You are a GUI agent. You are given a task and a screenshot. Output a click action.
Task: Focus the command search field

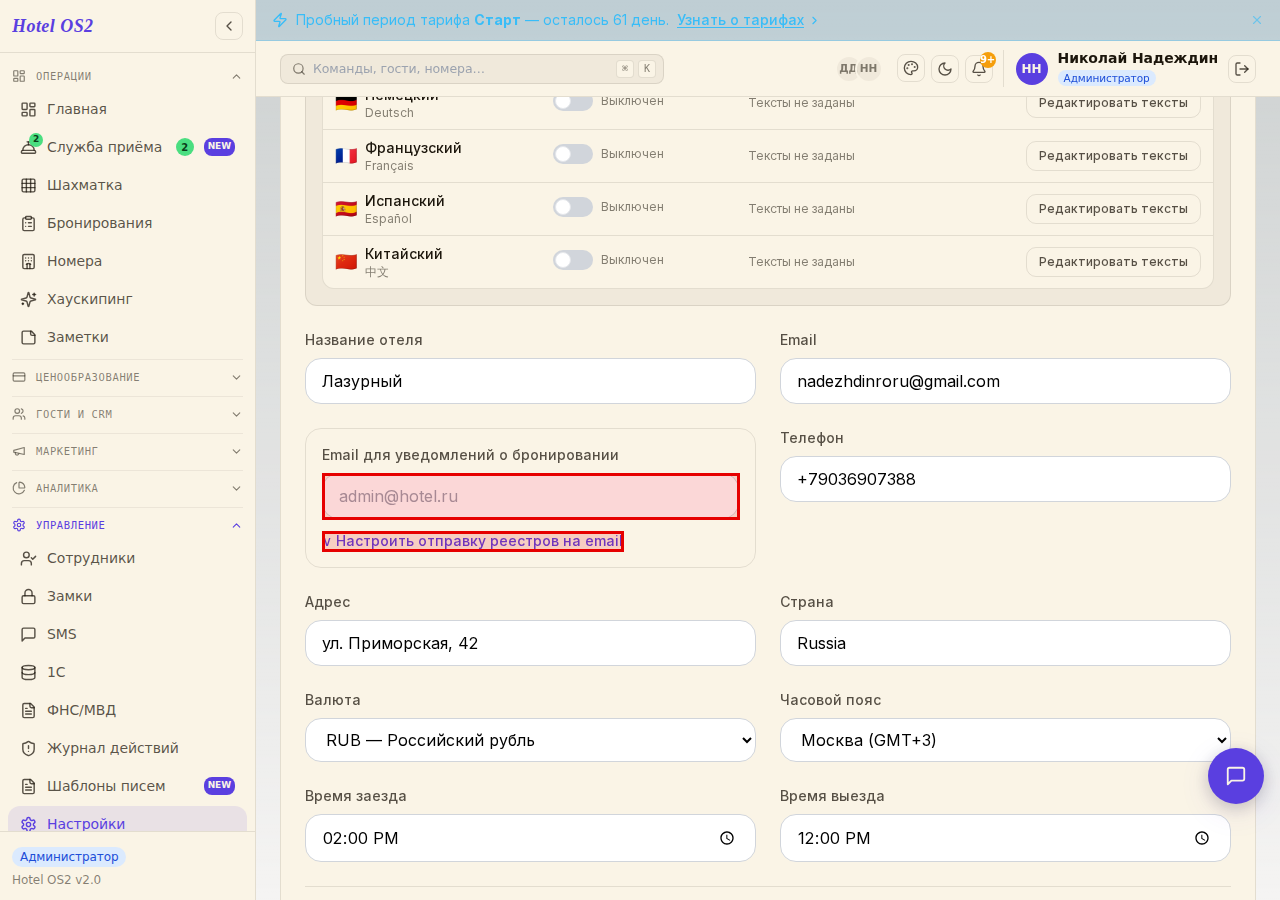click(x=472, y=69)
